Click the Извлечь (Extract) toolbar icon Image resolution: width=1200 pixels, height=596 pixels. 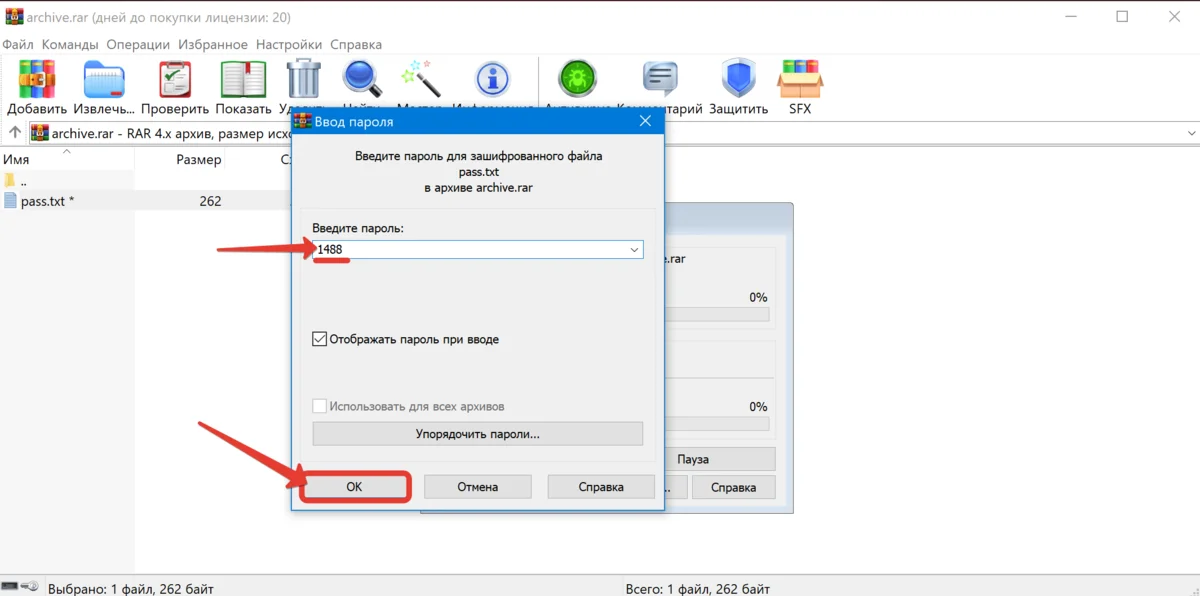[104, 80]
